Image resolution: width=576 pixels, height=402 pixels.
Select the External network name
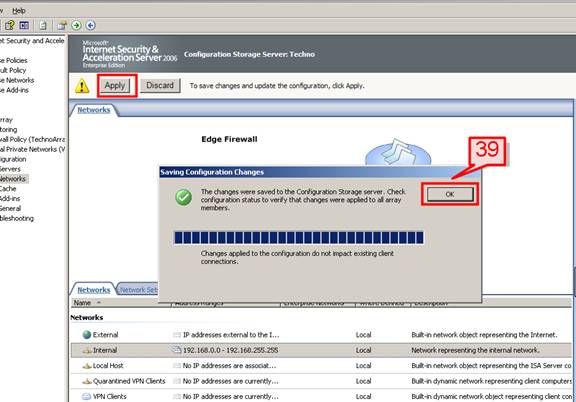click(105, 335)
